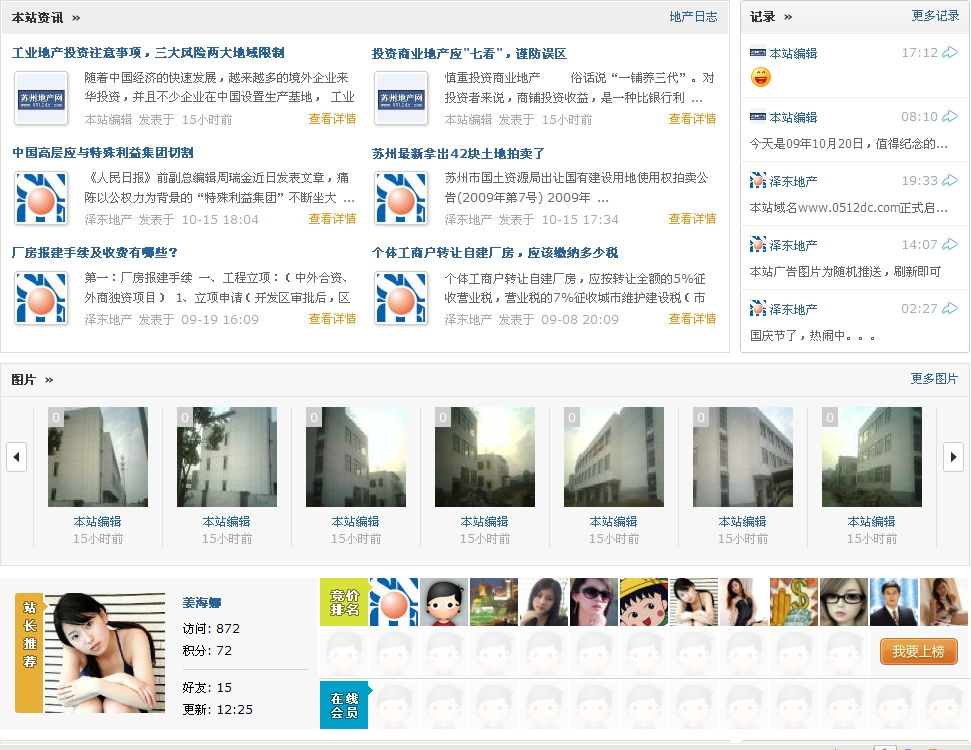The height and width of the screenshot is (750, 971).
Task: Open the Chibi Maruko cartoon avatar in the ranking
Action: [x=644, y=602]
